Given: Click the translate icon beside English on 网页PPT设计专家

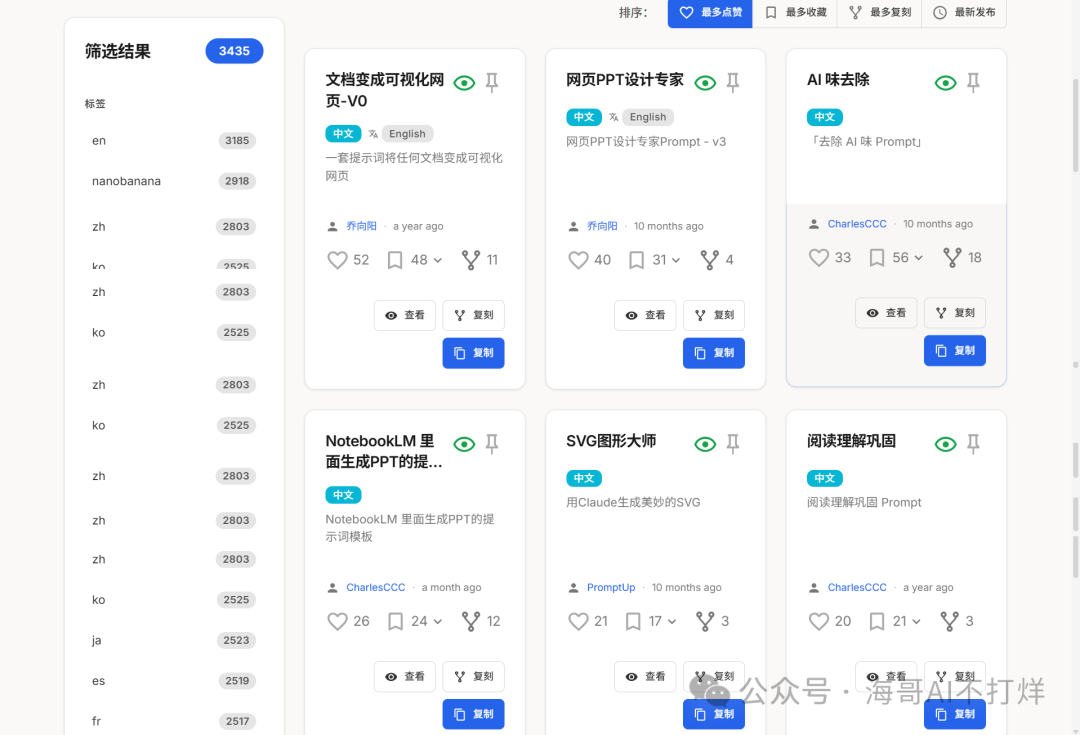Looking at the screenshot, I should [x=614, y=117].
